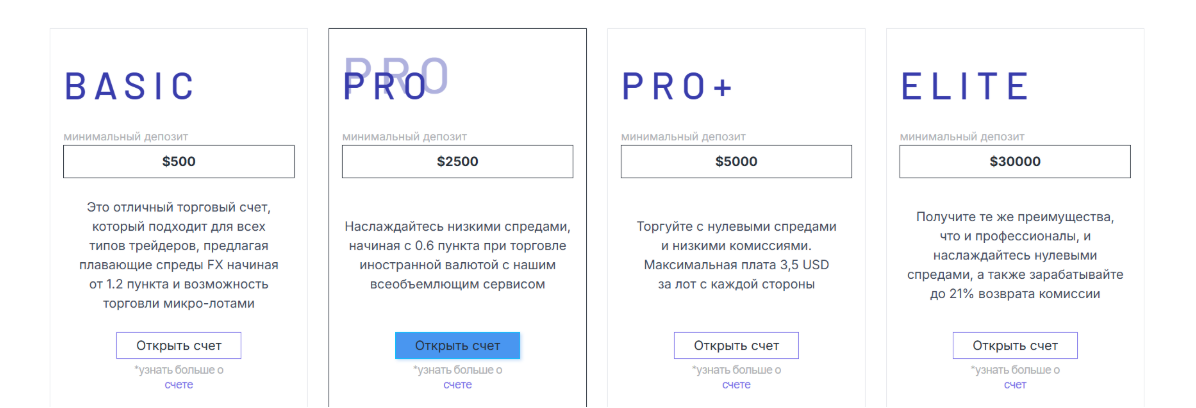Click the BASIC description about micro-lots
The height and width of the screenshot is (408, 1196).
[x=179, y=255]
